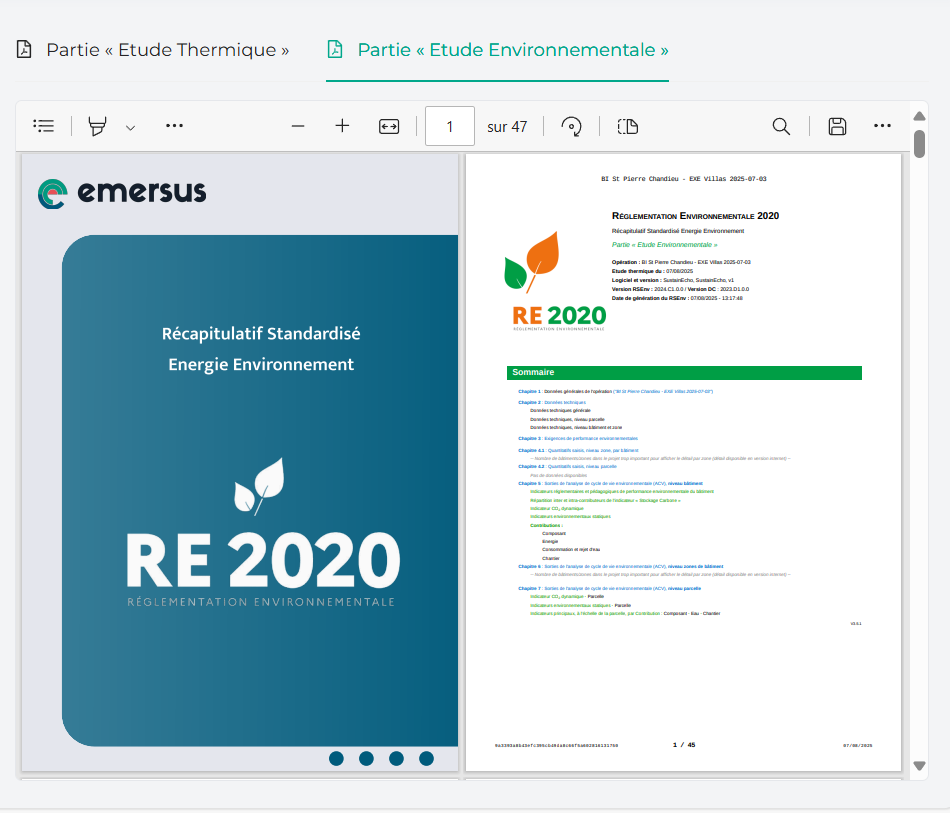The image size is (950, 813).
Task: Open the Chapitre 4.2 niveau parcelle link
Action: [567, 466]
